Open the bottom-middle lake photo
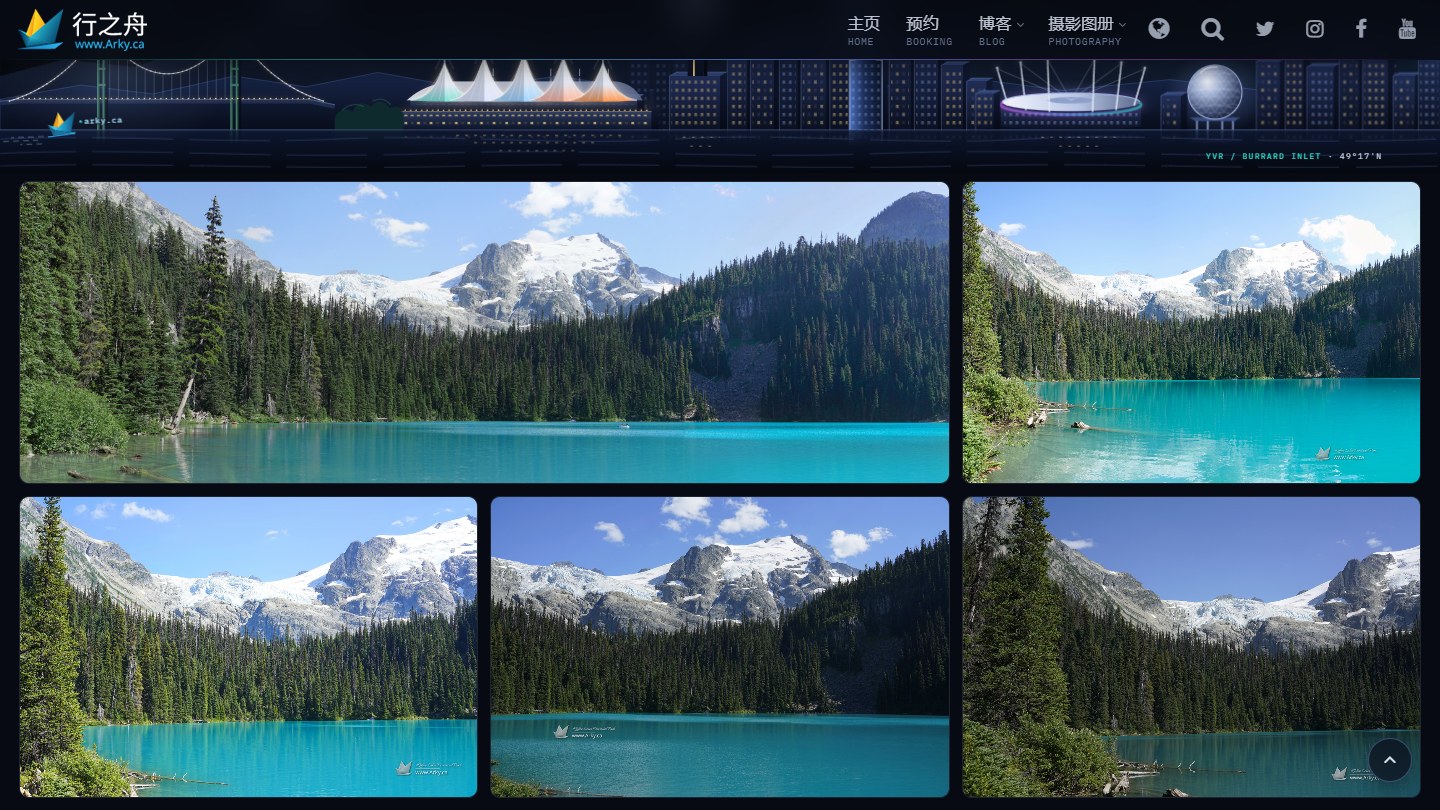The height and width of the screenshot is (810, 1440). point(720,647)
